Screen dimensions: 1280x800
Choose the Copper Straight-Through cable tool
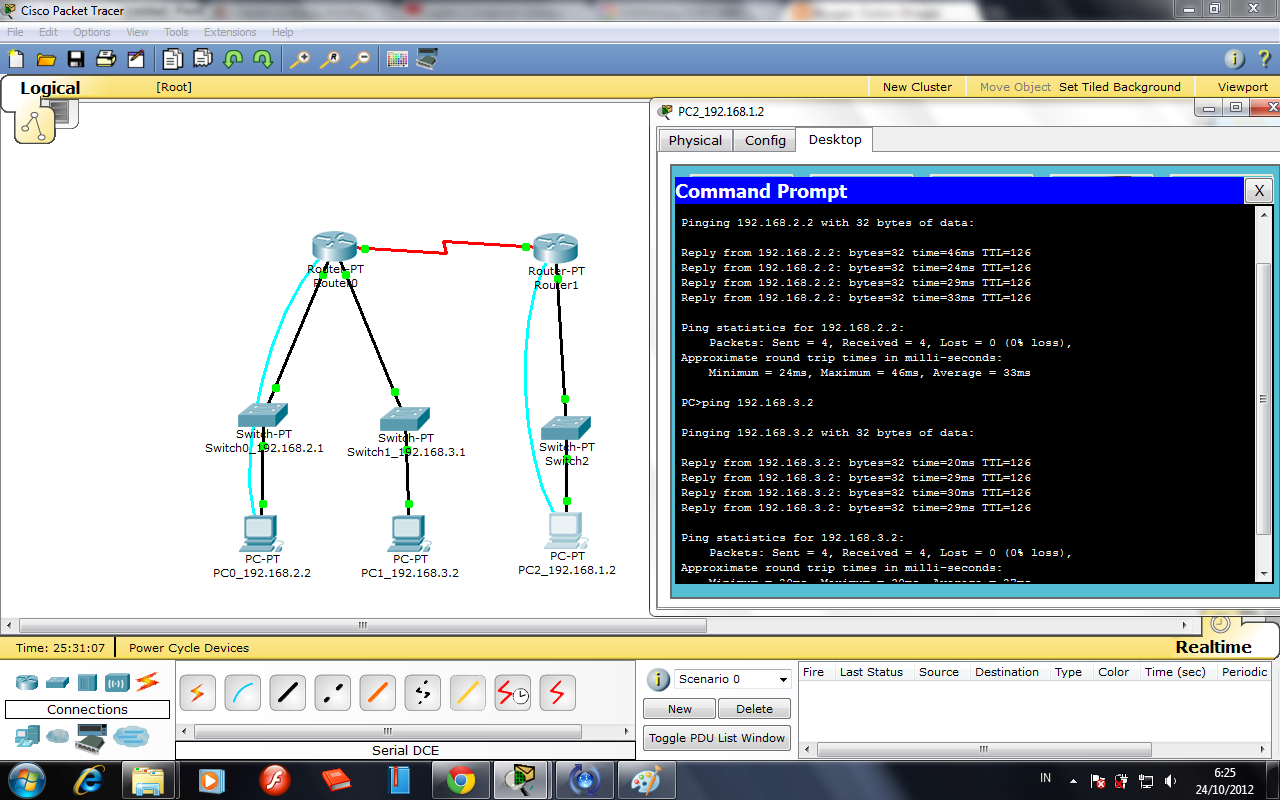[289, 691]
